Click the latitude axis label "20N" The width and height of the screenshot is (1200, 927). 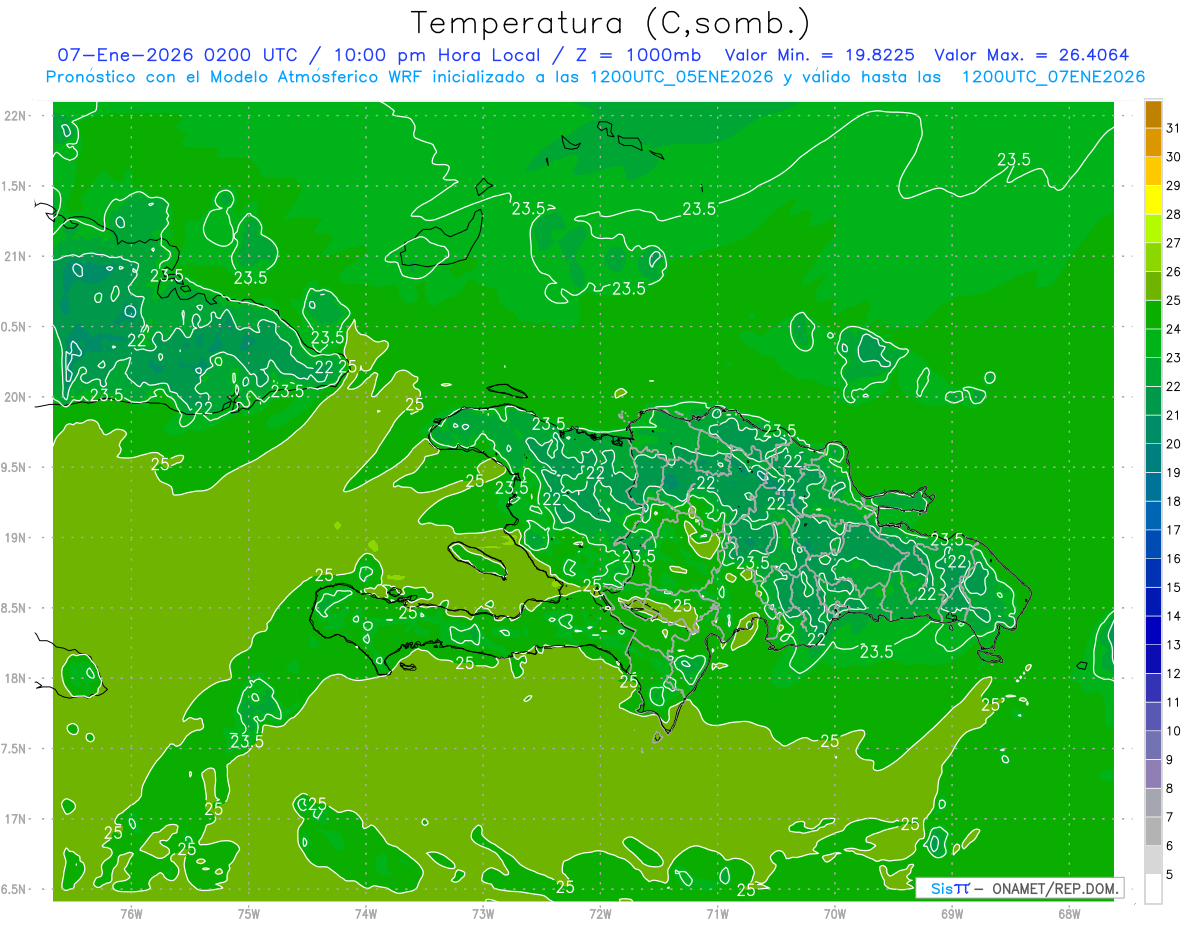coord(15,397)
